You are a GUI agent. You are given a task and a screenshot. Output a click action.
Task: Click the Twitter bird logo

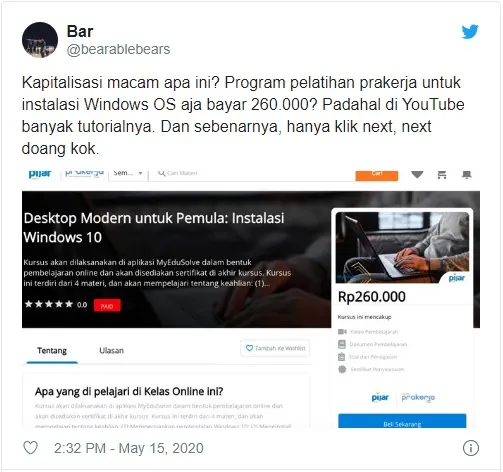(x=470, y=32)
